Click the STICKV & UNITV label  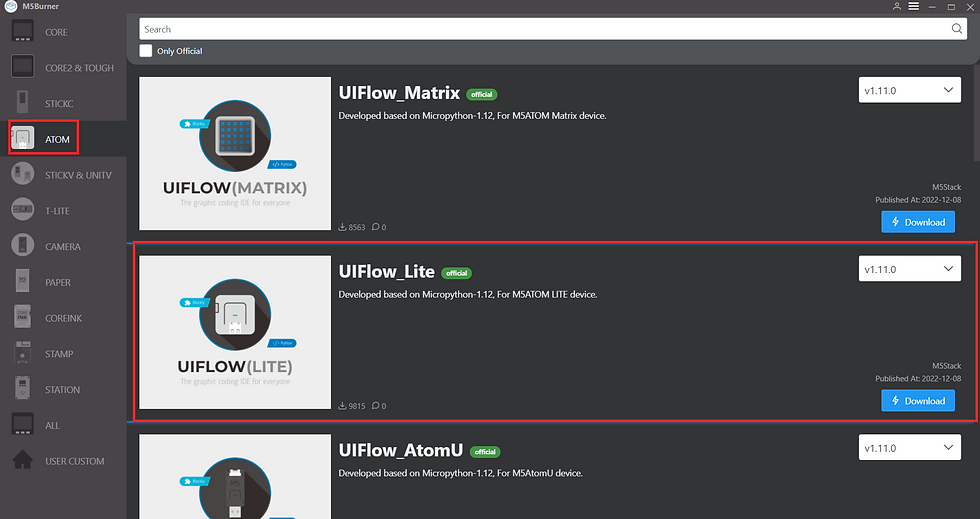(x=78, y=176)
